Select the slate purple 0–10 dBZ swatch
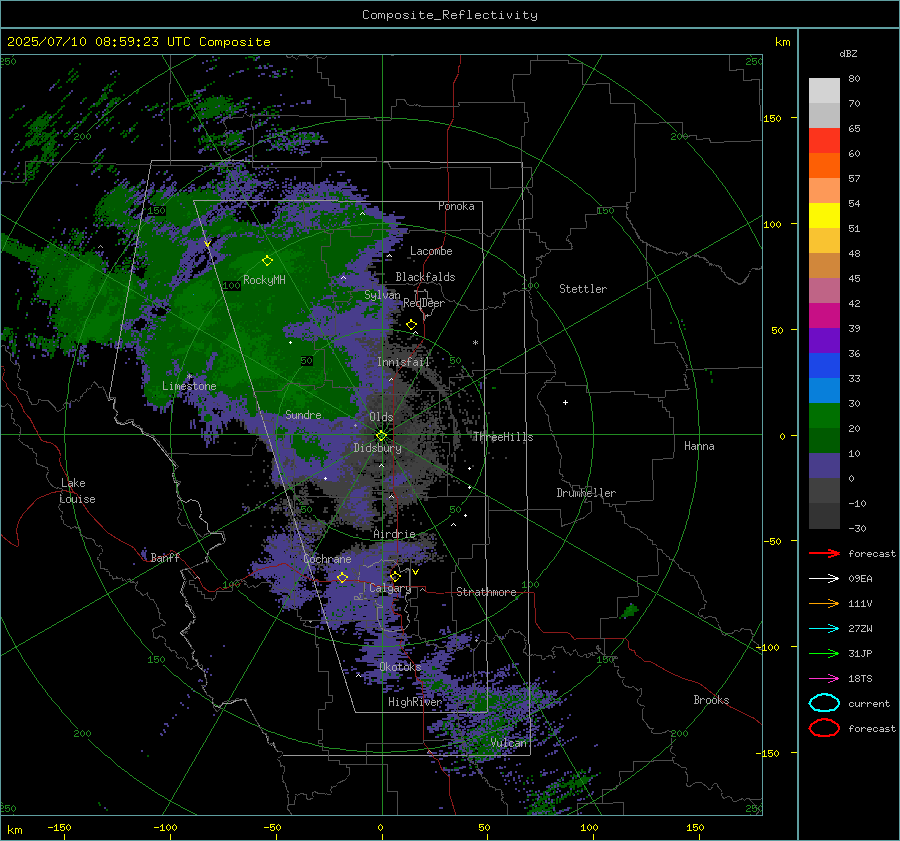 click(824, 466)
